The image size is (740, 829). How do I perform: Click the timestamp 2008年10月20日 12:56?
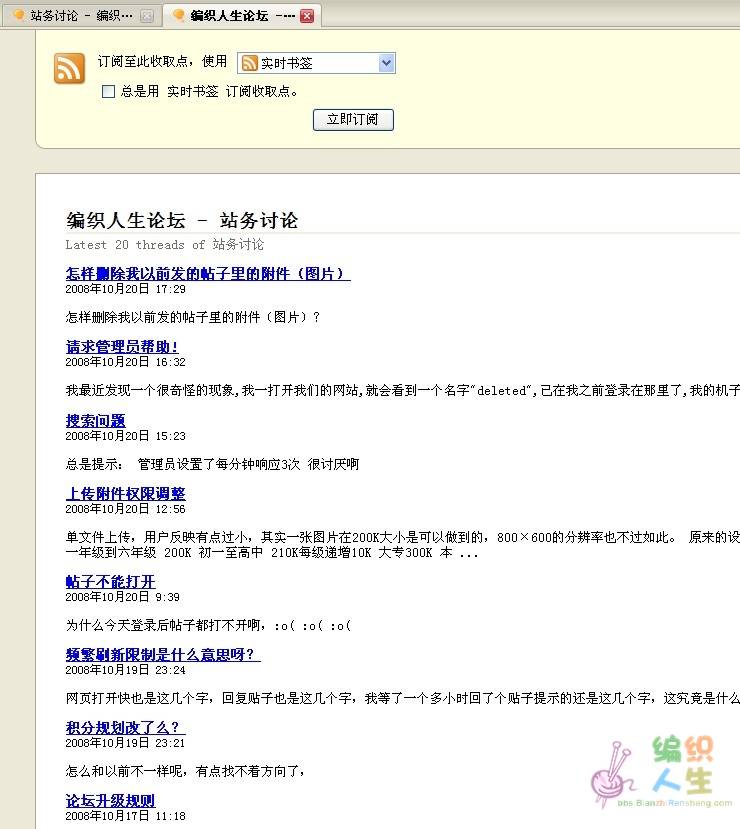click(125, 509)
